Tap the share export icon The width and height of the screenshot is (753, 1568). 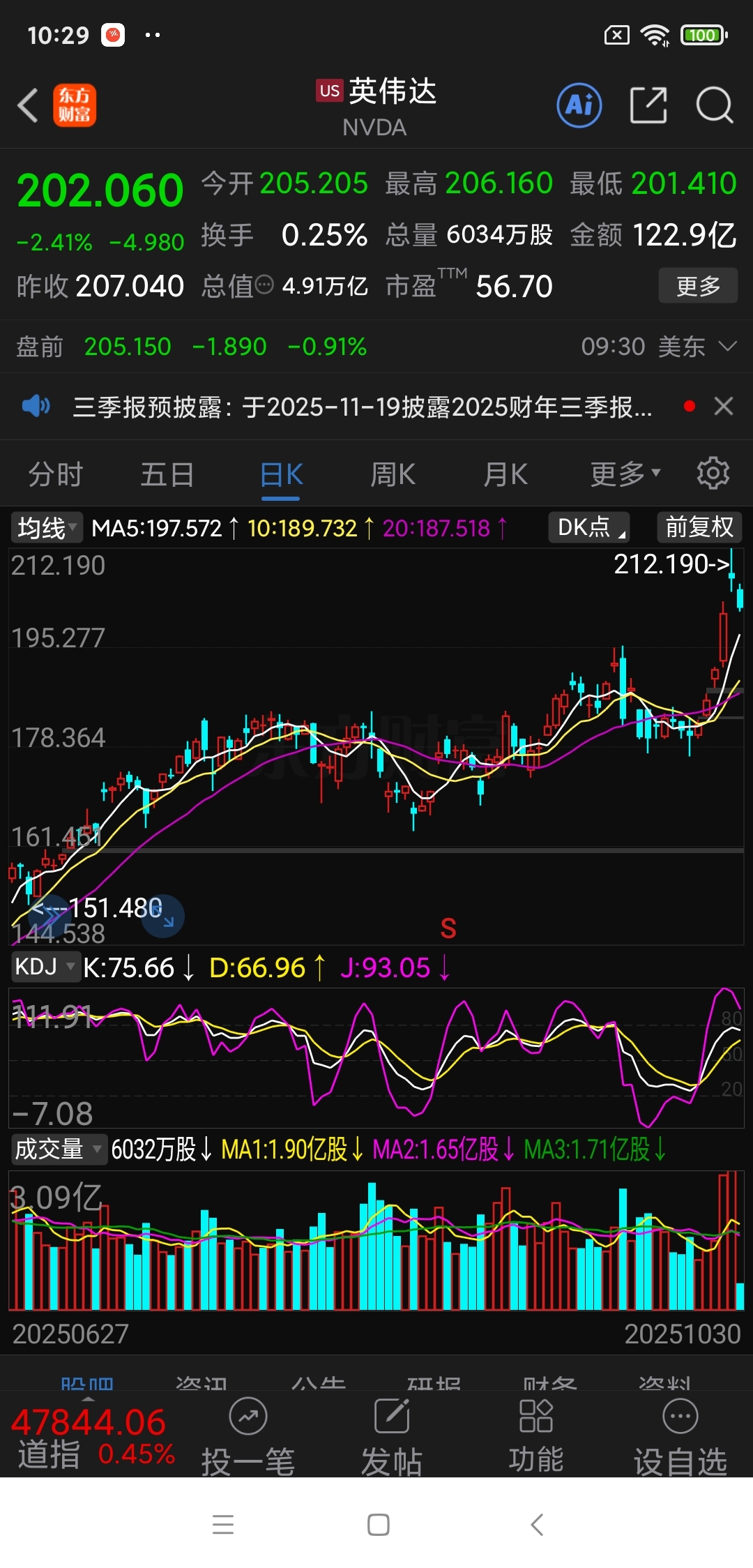648,105
